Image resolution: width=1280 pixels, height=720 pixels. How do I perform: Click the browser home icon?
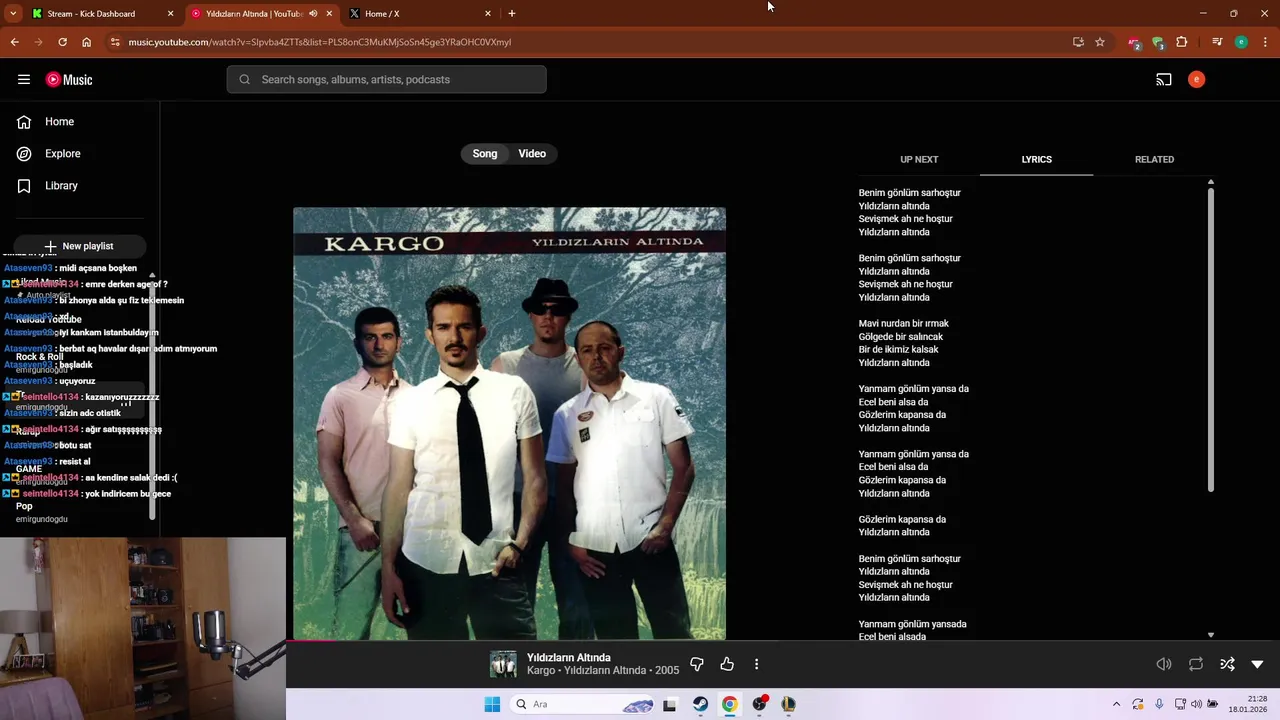pos(86,42)
